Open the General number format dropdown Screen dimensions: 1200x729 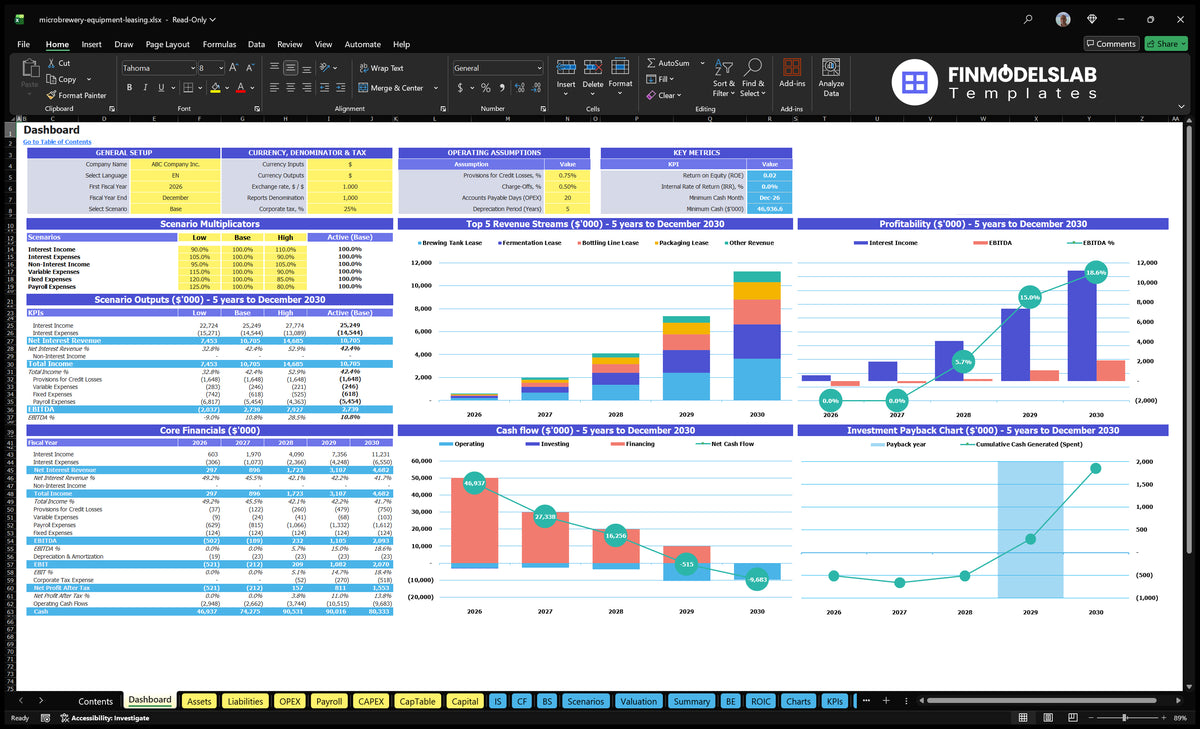(x=538, y=68)
